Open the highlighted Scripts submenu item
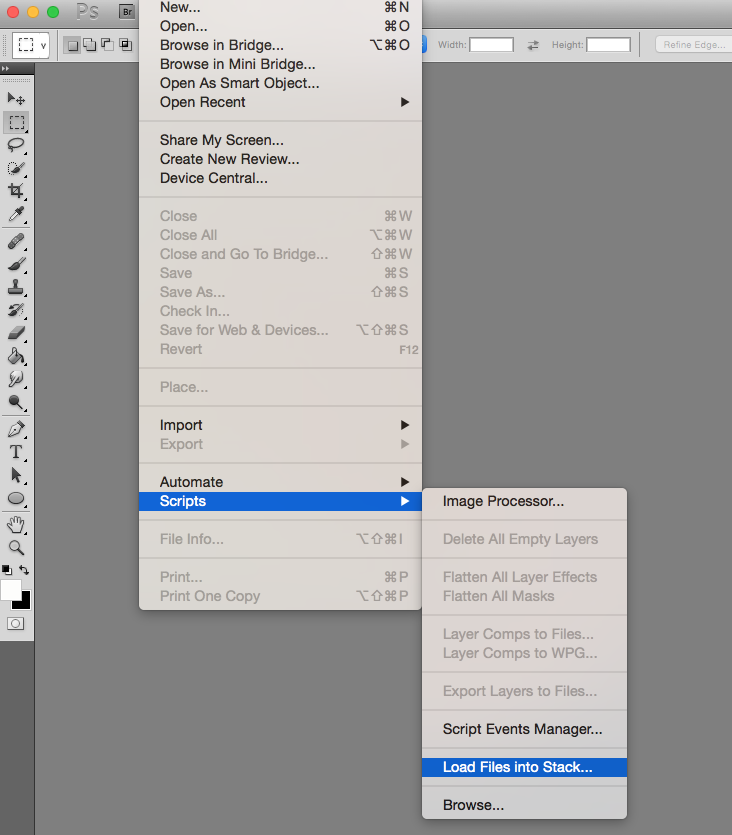732x835 pixels. click(280, 501)
